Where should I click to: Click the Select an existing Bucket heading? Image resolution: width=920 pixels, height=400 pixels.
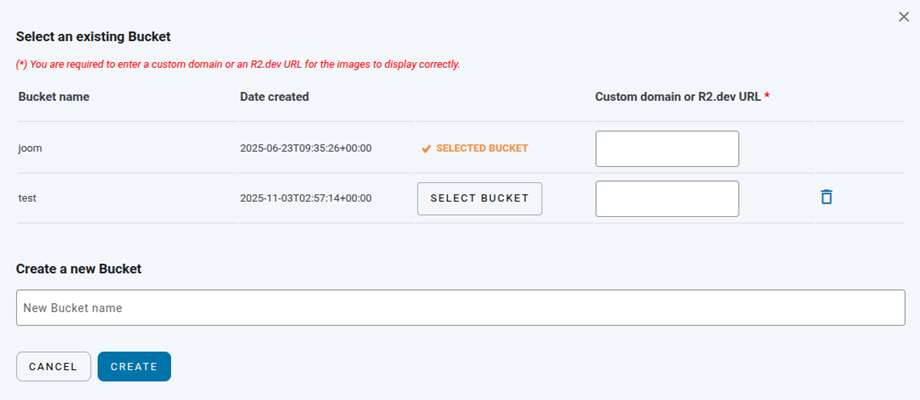click(94, 37)
